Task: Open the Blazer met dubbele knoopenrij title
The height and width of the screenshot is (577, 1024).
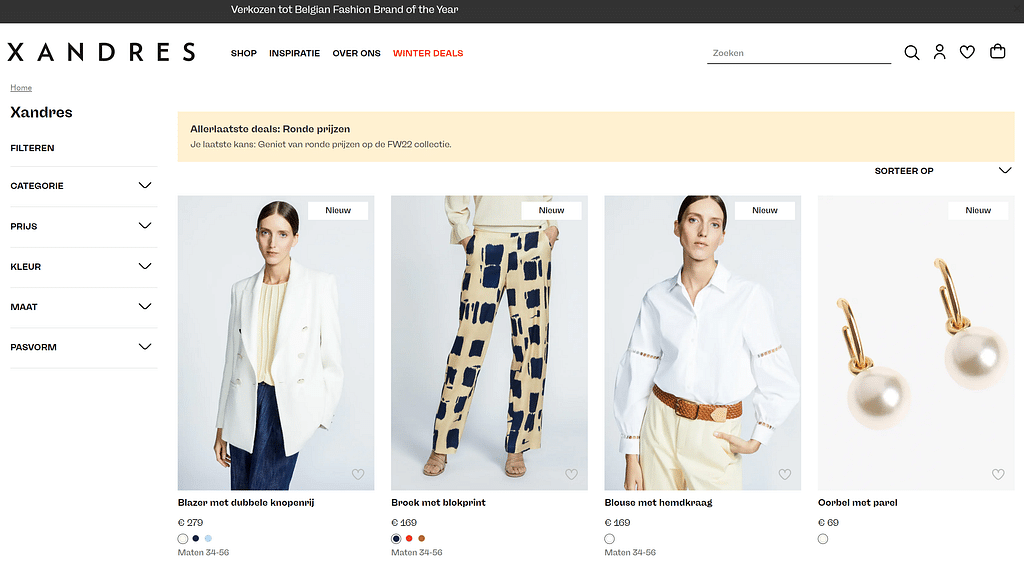Action: pyautogui.click(x=246, y=503)
